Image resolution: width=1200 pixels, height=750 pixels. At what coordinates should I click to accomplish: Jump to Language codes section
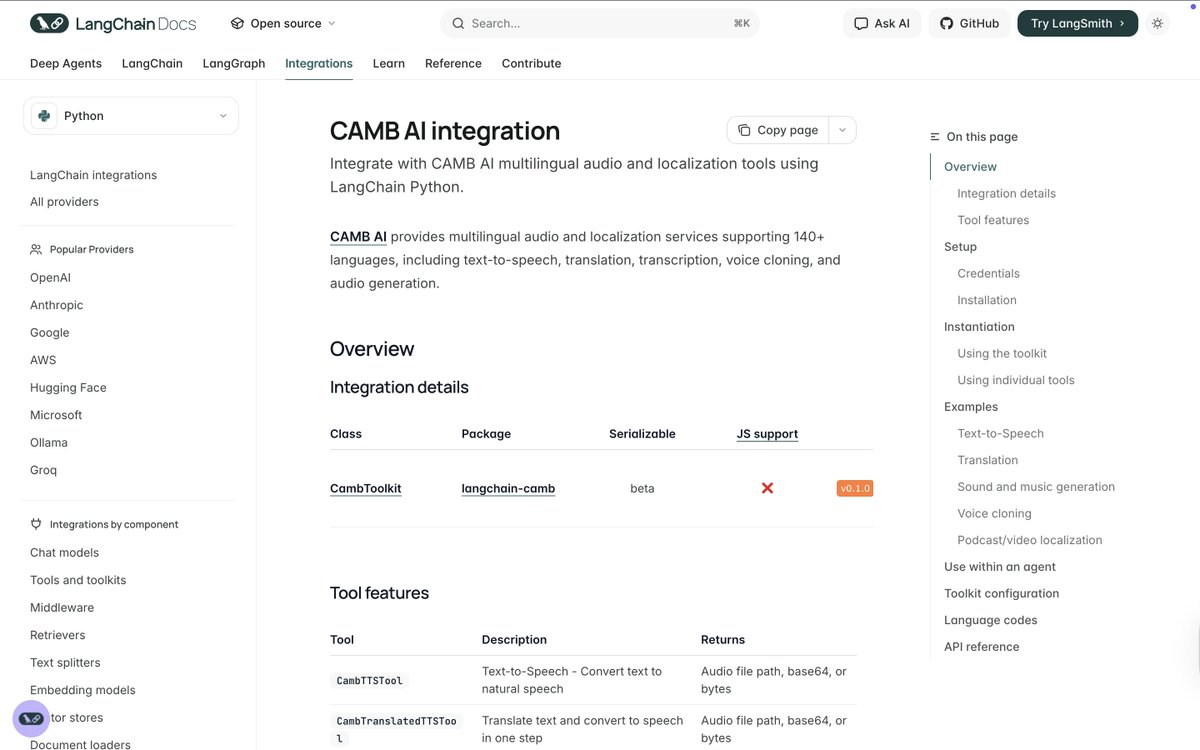coord(990,620)
